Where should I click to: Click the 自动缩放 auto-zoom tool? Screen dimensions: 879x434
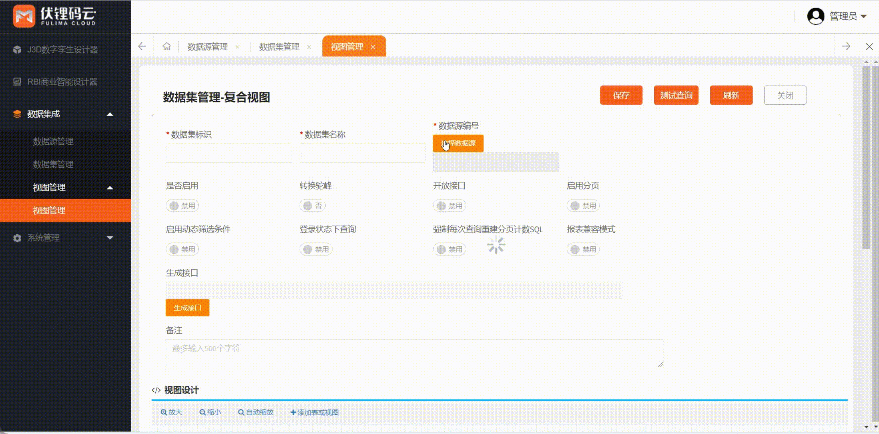click(x=256, y=412)
